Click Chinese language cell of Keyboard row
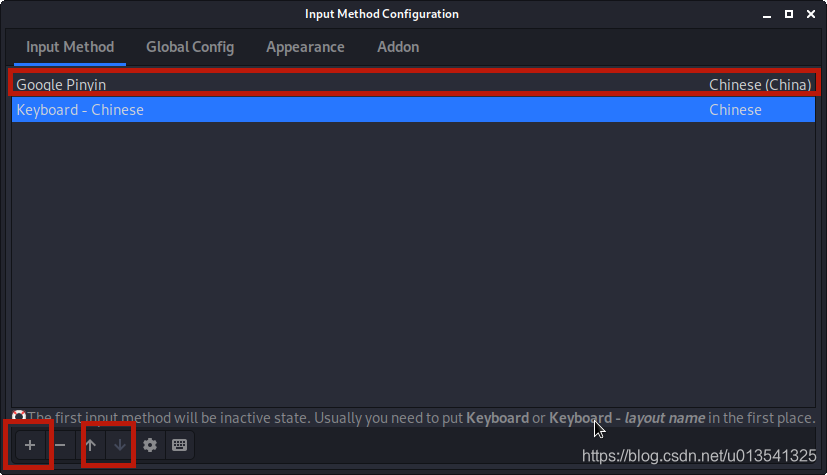The height and width of the screenshot is (475, 827). [735, 110]
